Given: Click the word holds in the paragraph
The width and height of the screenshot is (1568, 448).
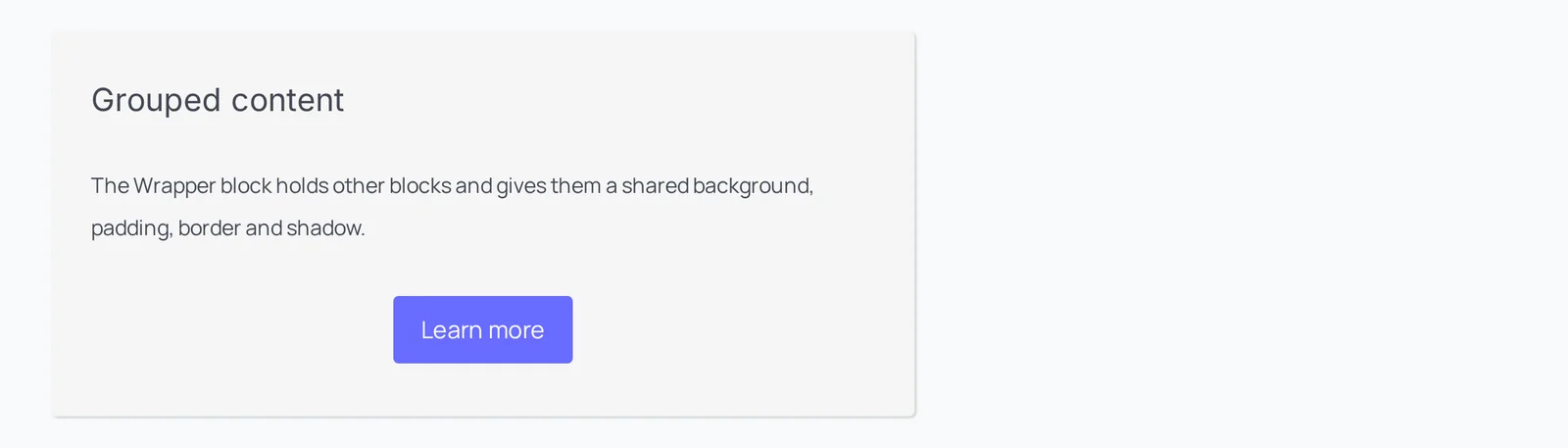Looking at the screenshot, I should (x=302, y=186).
